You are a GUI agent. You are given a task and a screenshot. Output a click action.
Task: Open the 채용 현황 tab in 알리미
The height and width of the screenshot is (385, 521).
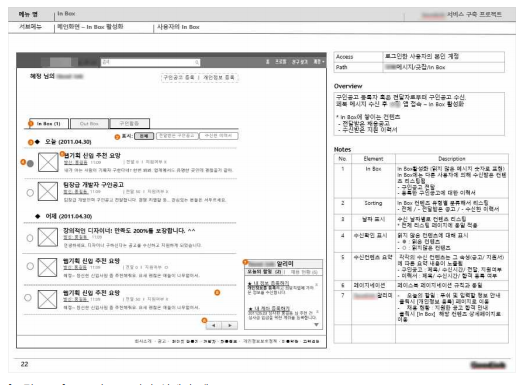pyautogui.click(x=304, y=272)
